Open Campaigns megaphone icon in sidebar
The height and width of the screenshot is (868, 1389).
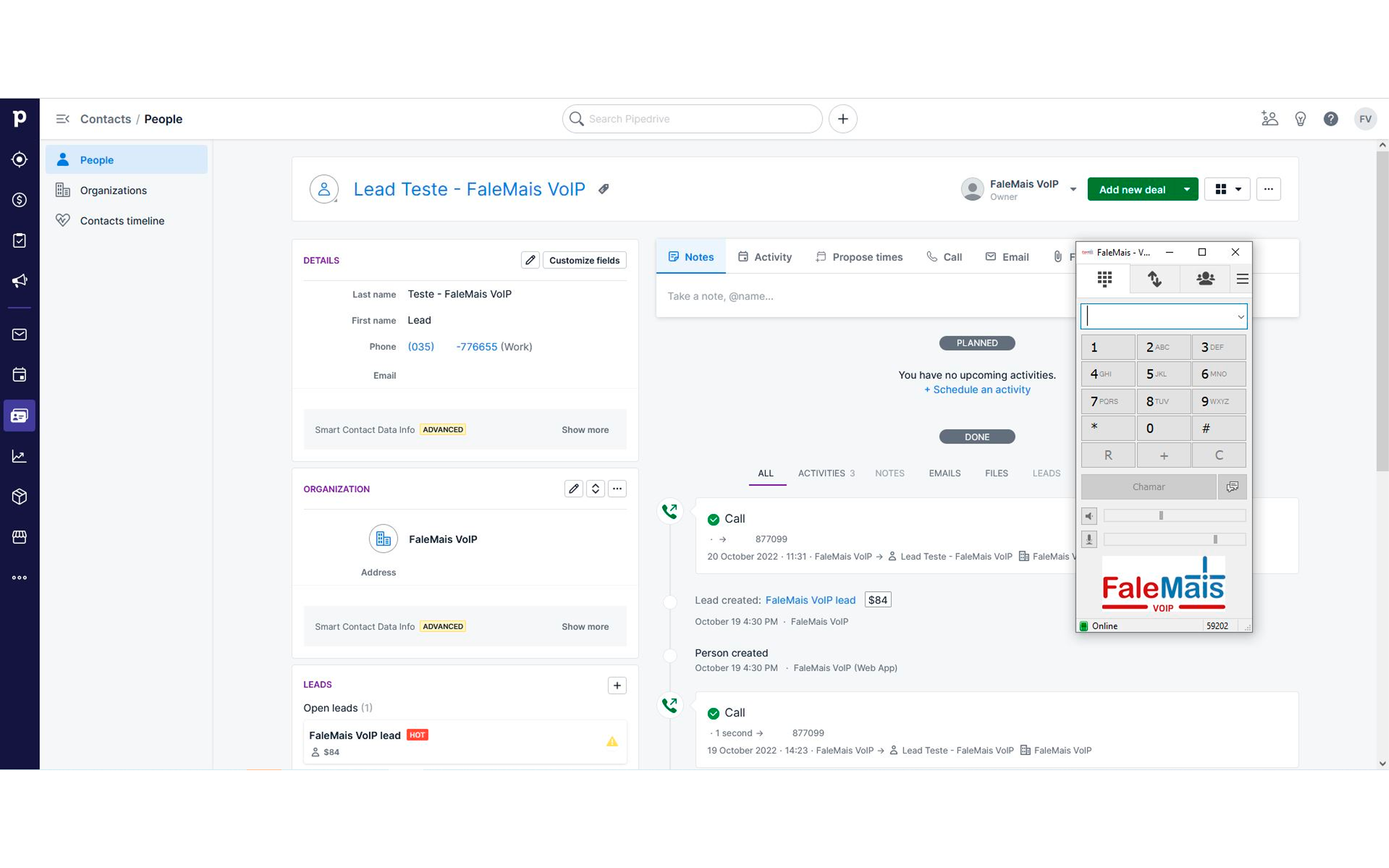(19, 281)
